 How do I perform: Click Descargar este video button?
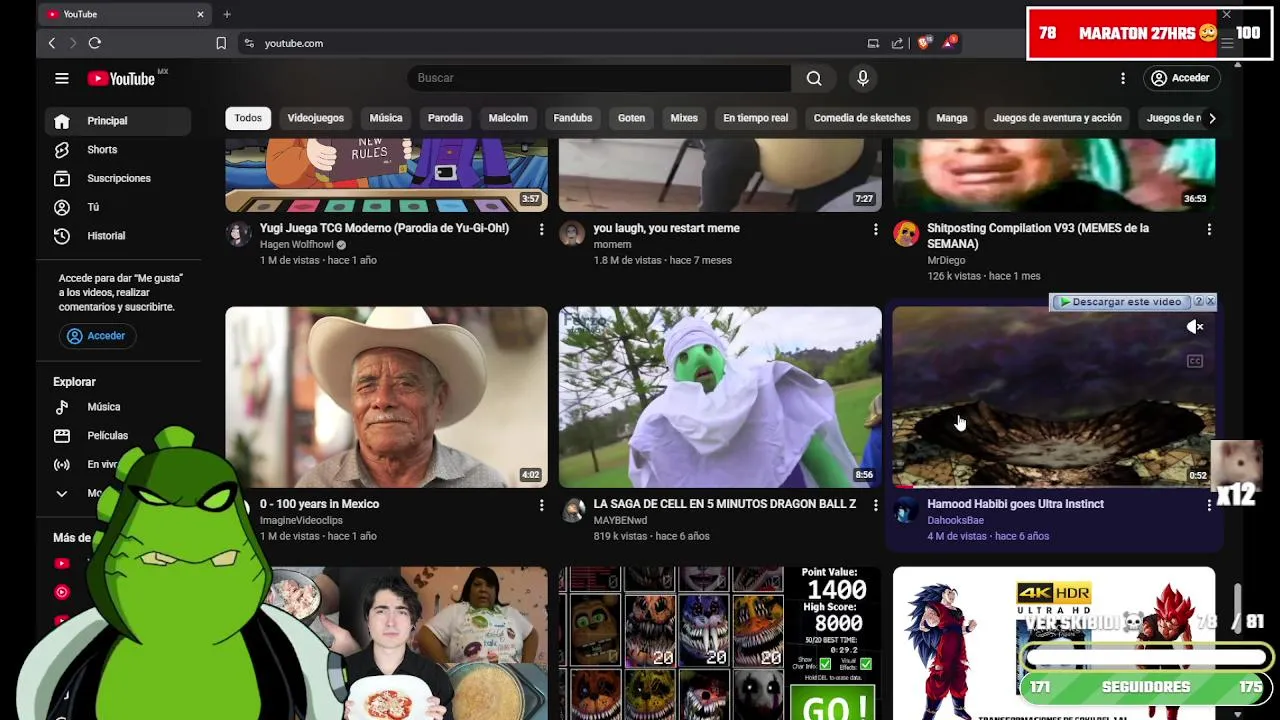point(1121,302)
